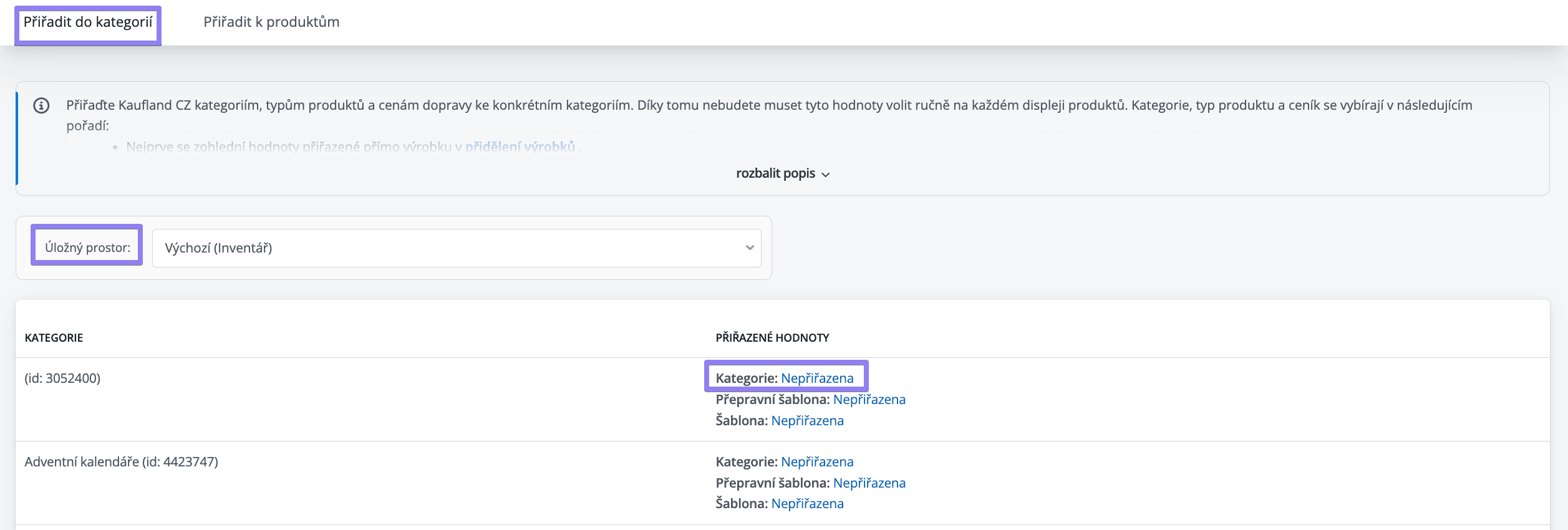The width and height of the screenshot is (1568, 530).
Task: Switch to the Přiřadit k produktům tab
Action: [271, 22]
